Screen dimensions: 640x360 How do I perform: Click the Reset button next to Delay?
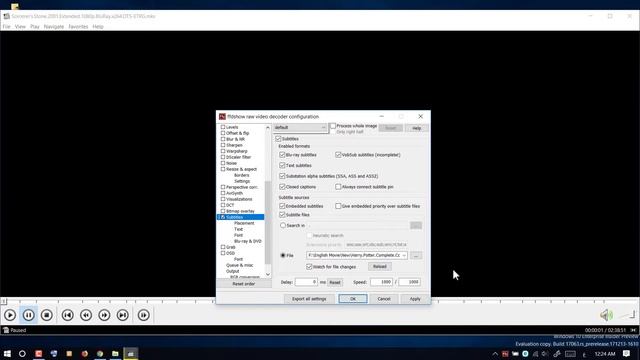335,282
